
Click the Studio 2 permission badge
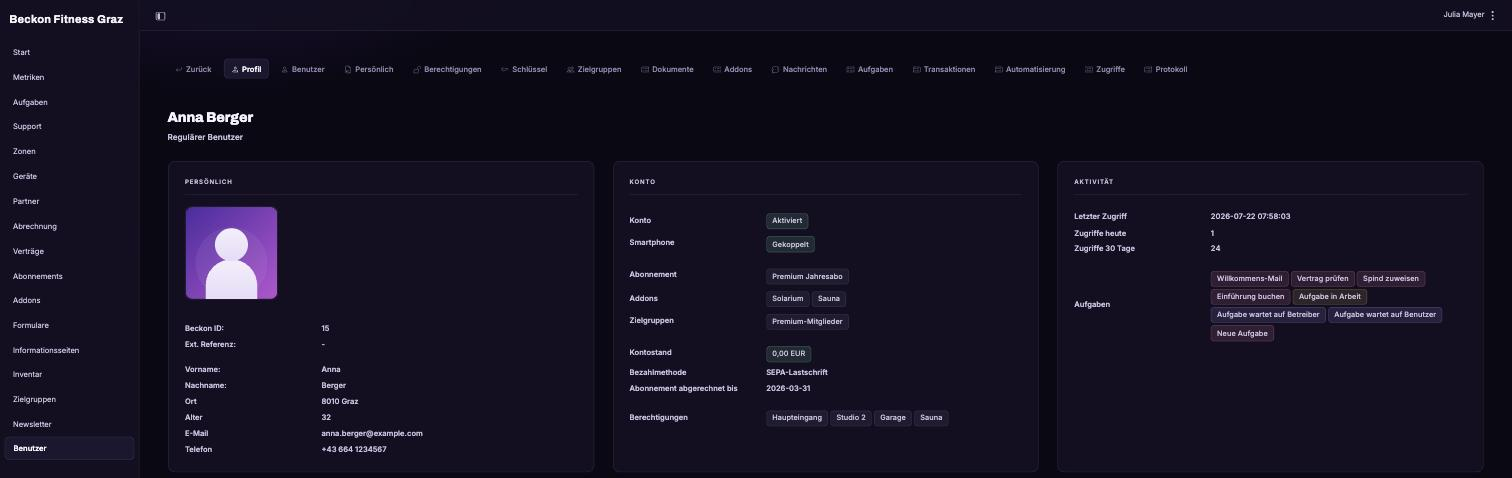pos(851,417)
